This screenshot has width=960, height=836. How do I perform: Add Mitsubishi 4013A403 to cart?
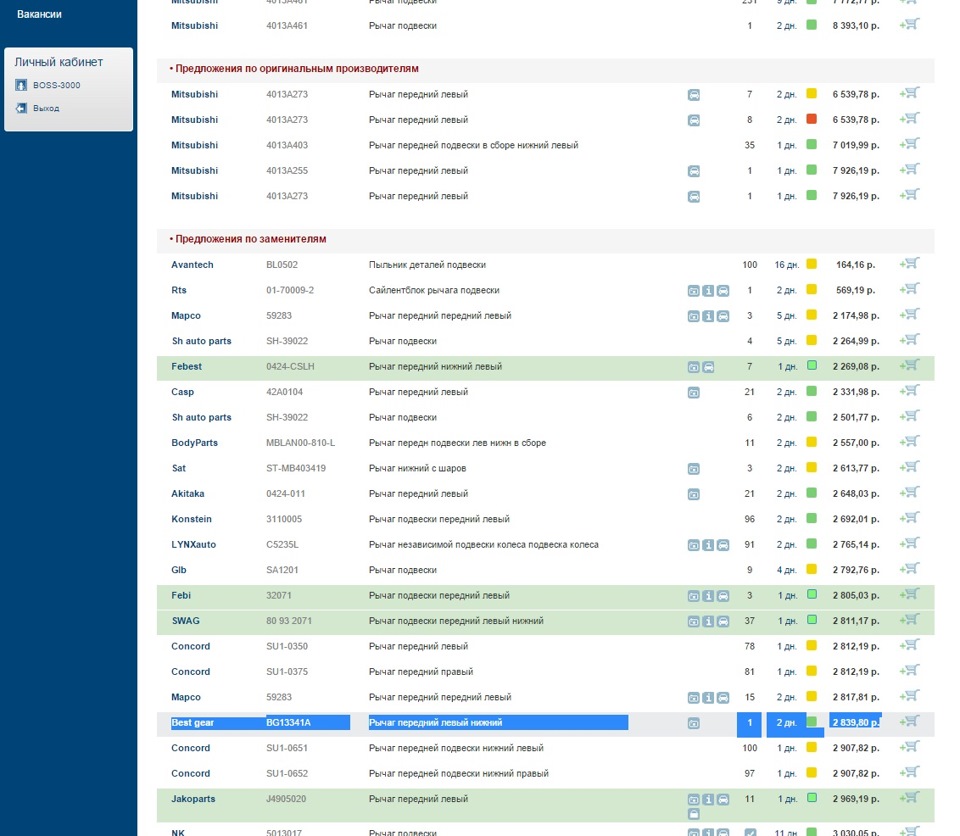click(x=910, y=144)
